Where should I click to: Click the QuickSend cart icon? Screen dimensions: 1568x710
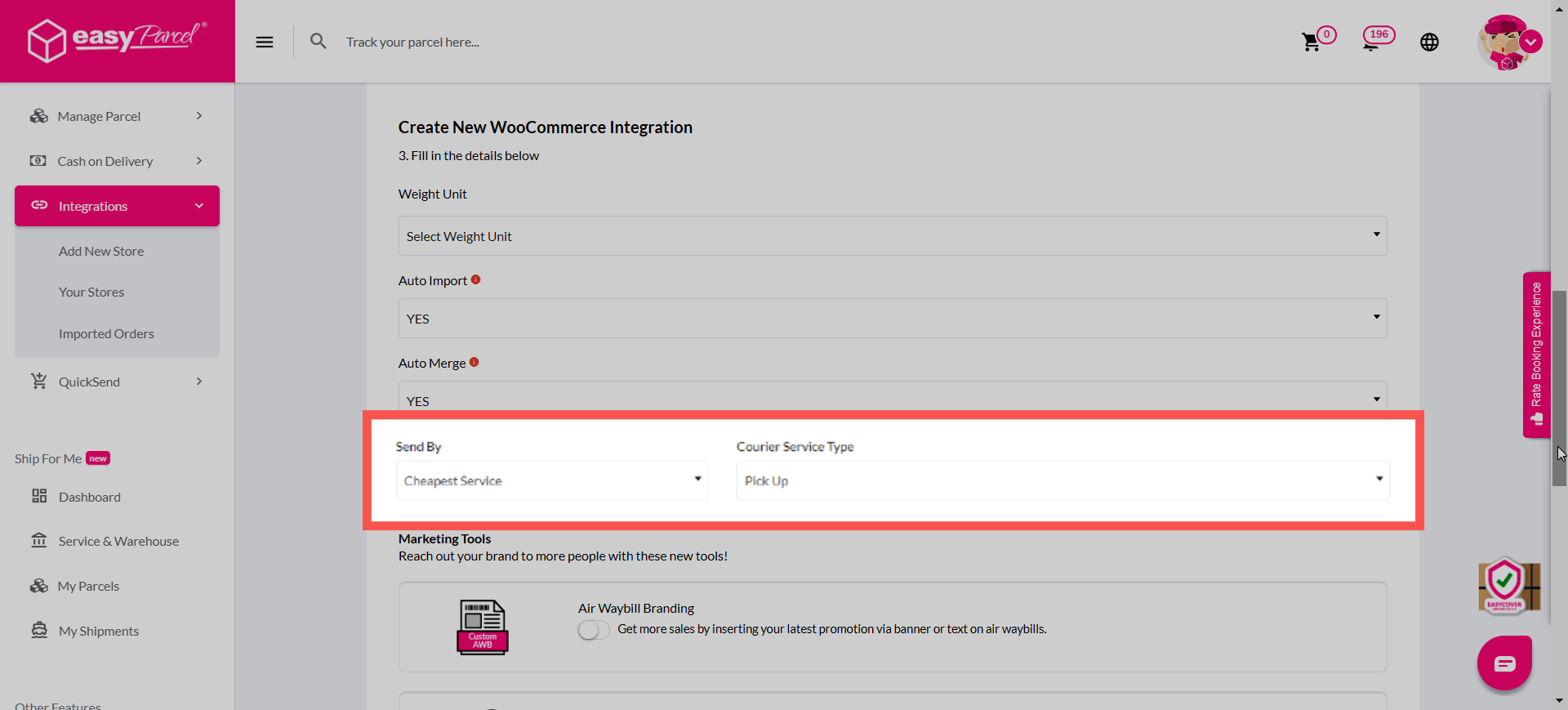tap(38, 381)
